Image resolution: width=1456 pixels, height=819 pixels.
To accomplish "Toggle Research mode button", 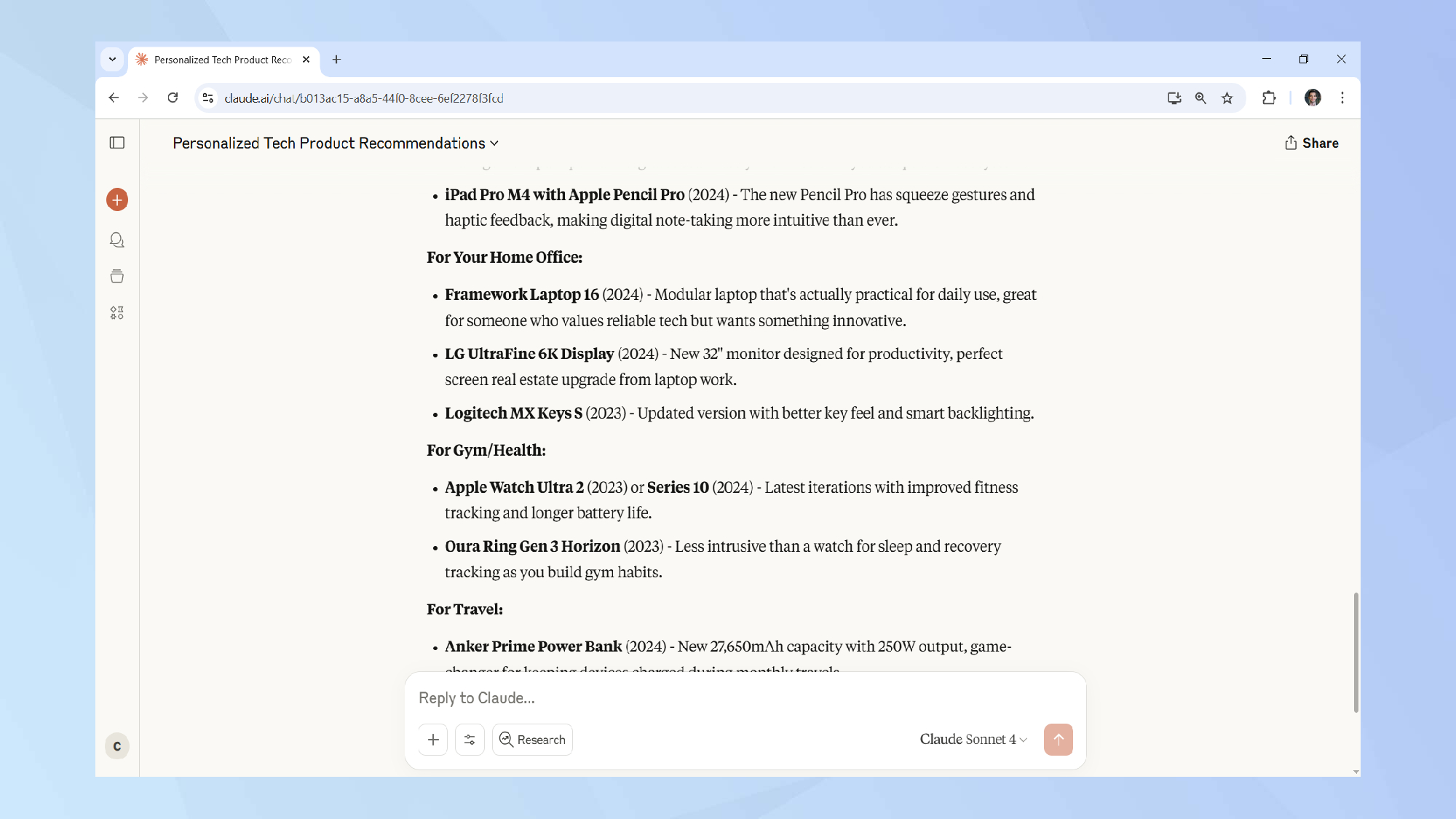I will pos(532,740).
